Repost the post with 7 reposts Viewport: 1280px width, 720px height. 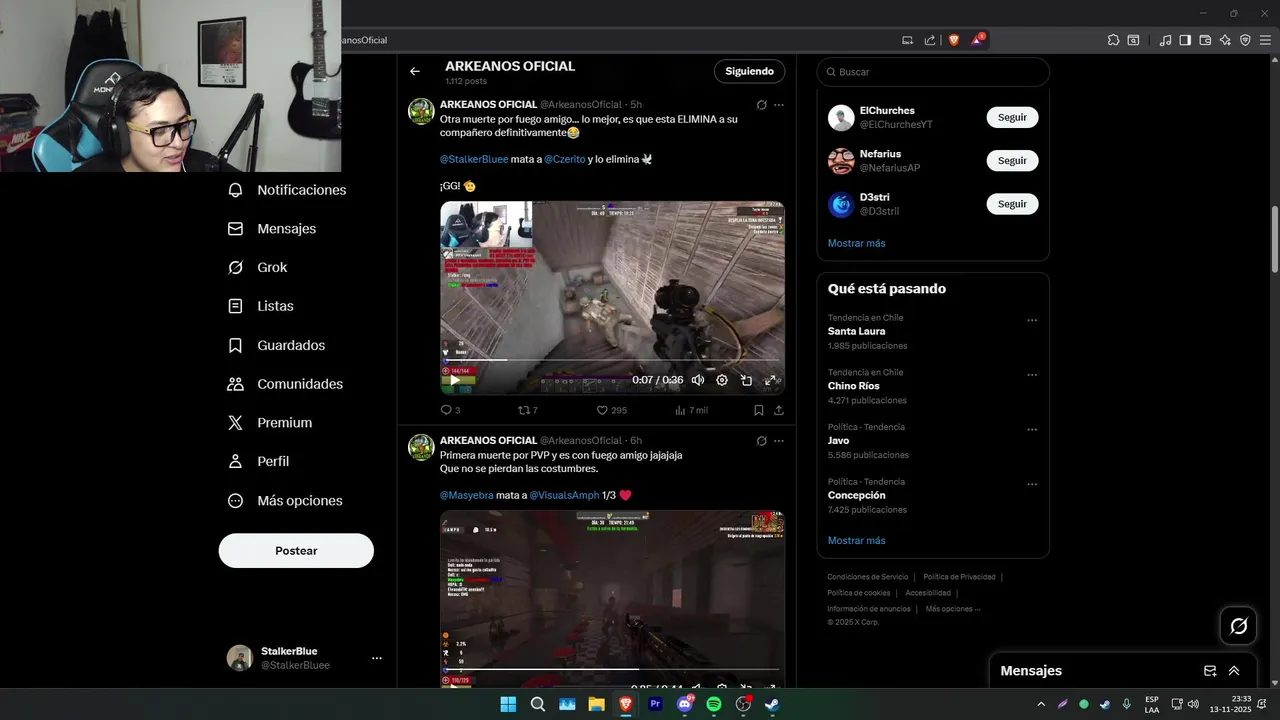tap(527, 410)
